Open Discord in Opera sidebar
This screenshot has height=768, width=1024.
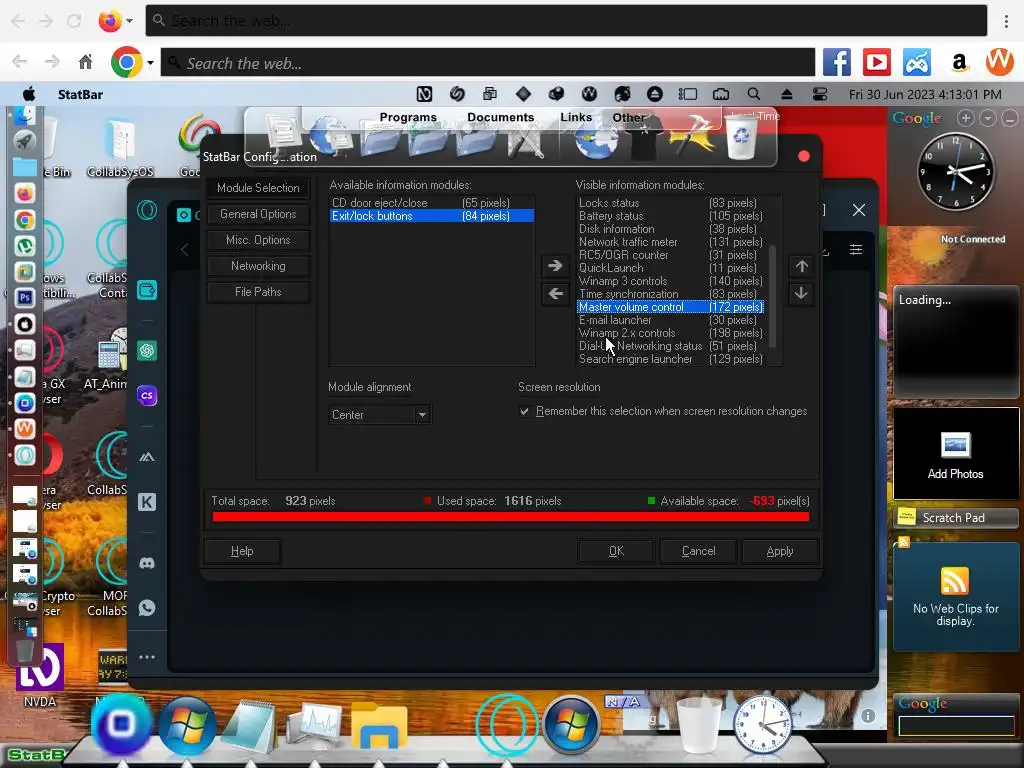tap(147, 563)
